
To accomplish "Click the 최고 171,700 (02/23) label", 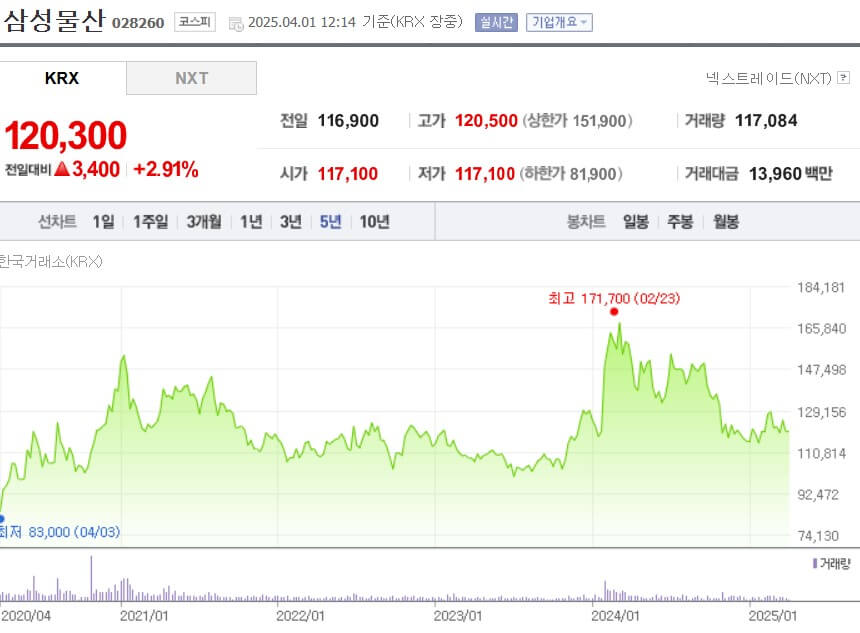I will (614, 298).
